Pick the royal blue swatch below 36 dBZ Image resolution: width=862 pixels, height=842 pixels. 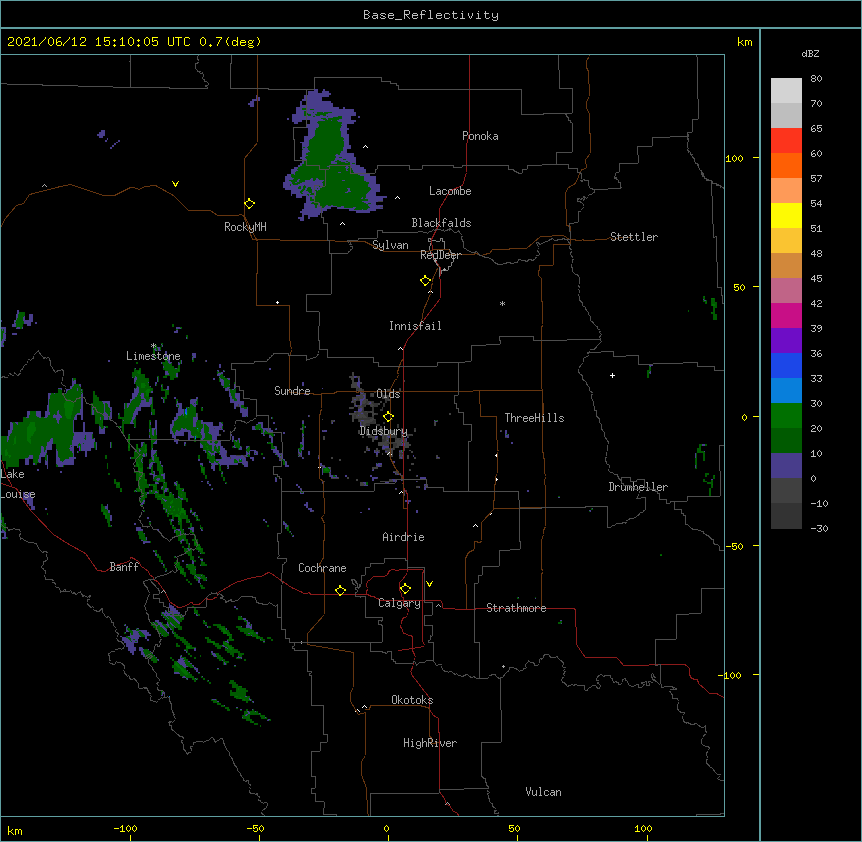(x=786, y=365)
